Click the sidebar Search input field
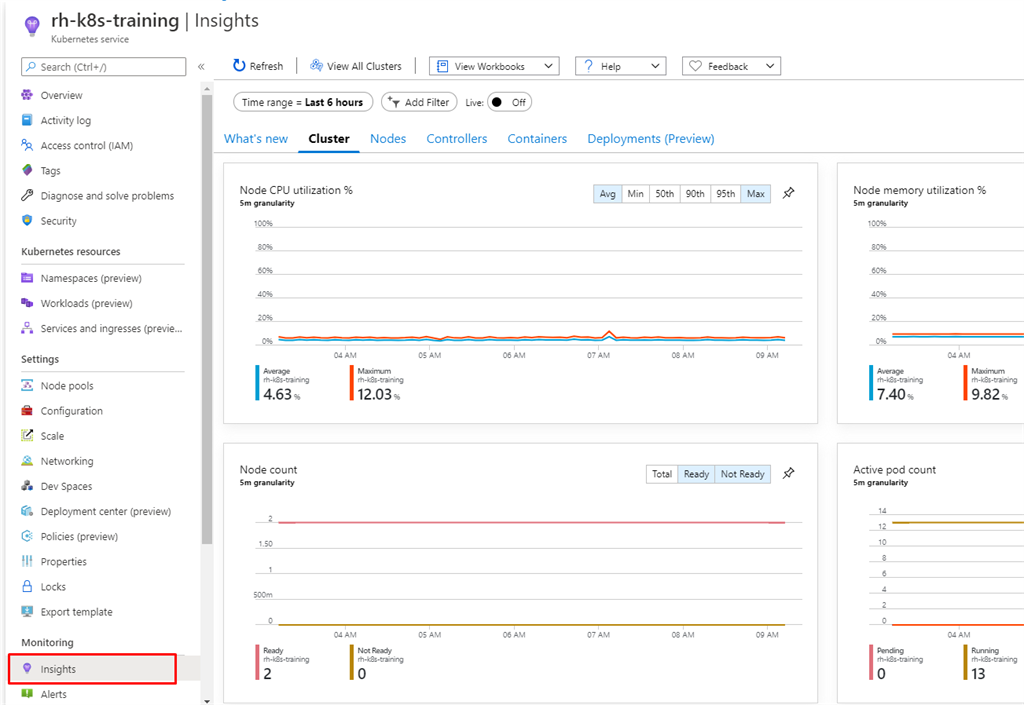This screenshot has height=705, width=1024. (104, 67)
